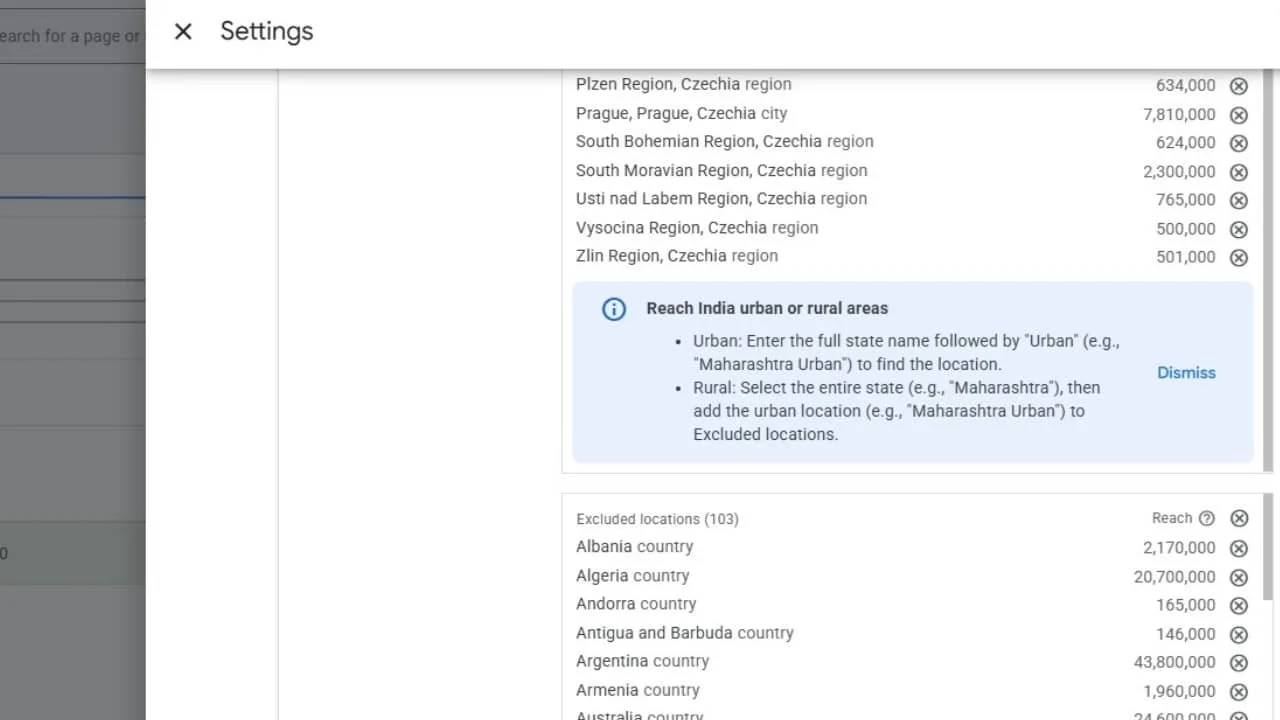The height and width of the screenshot is (720, 1280).
Task: Select the Armenia country row
Action: point(912,690)
